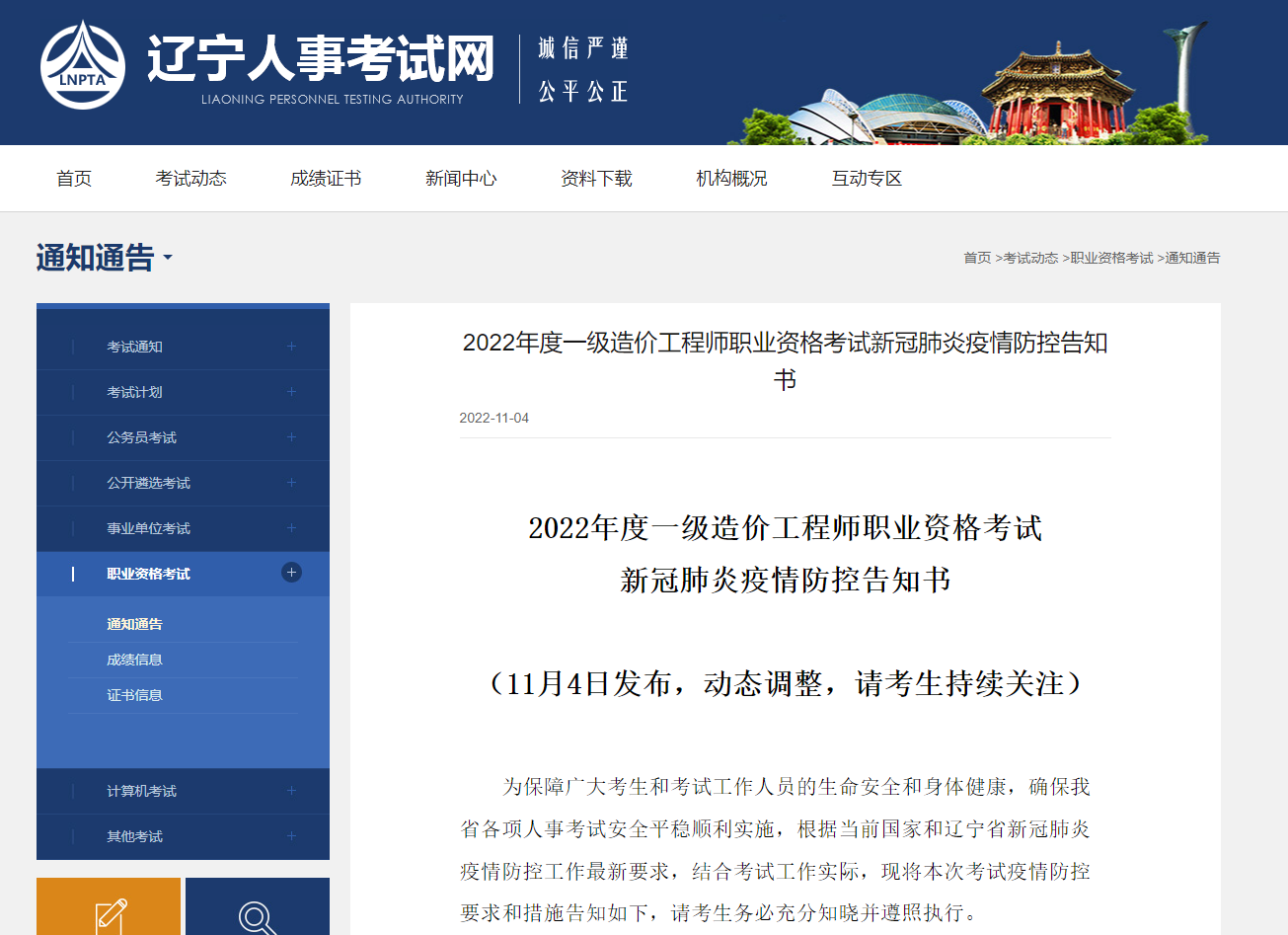Expand 公开遴选考试 using its plus icon
1288x935 pixels.
tap(291, 483)
